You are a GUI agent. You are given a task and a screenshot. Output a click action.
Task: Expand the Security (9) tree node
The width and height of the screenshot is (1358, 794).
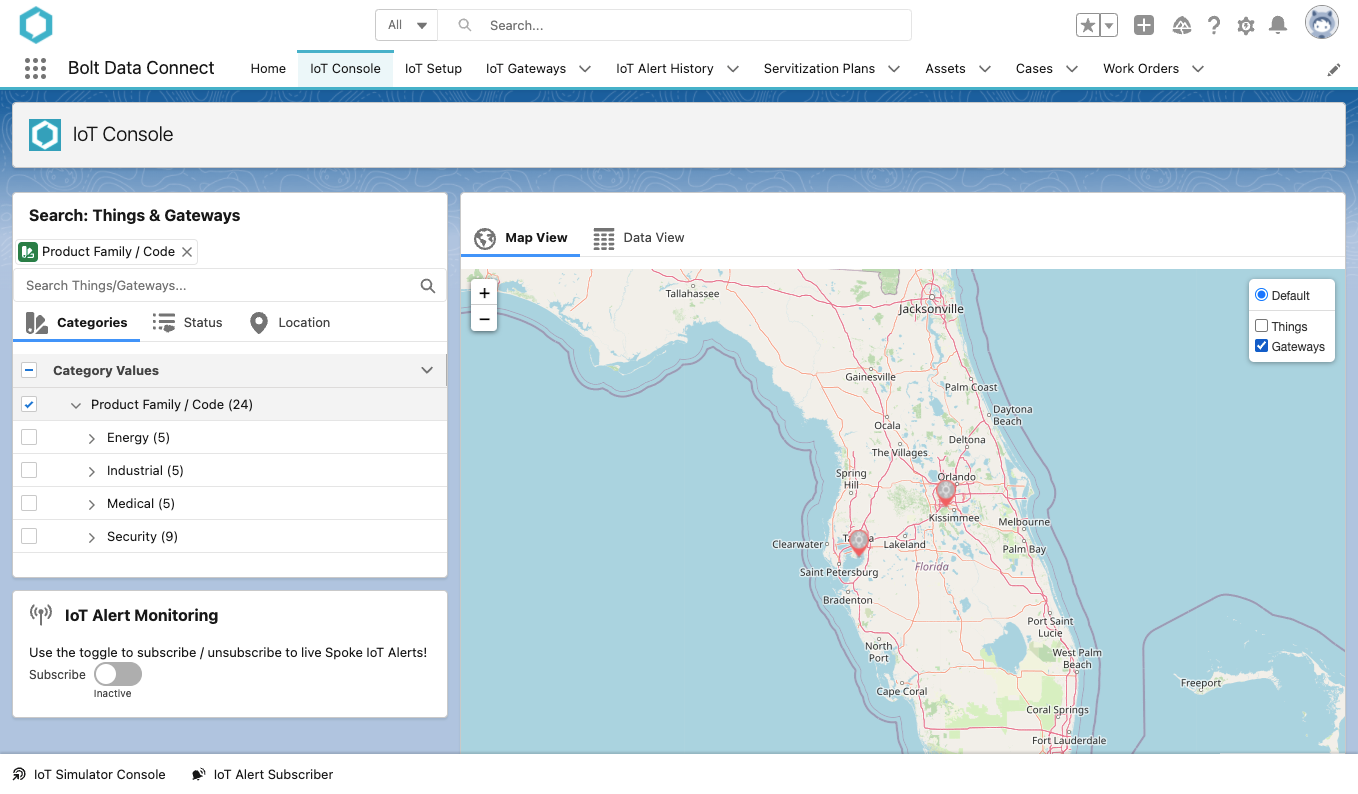(x=92, y=537)
